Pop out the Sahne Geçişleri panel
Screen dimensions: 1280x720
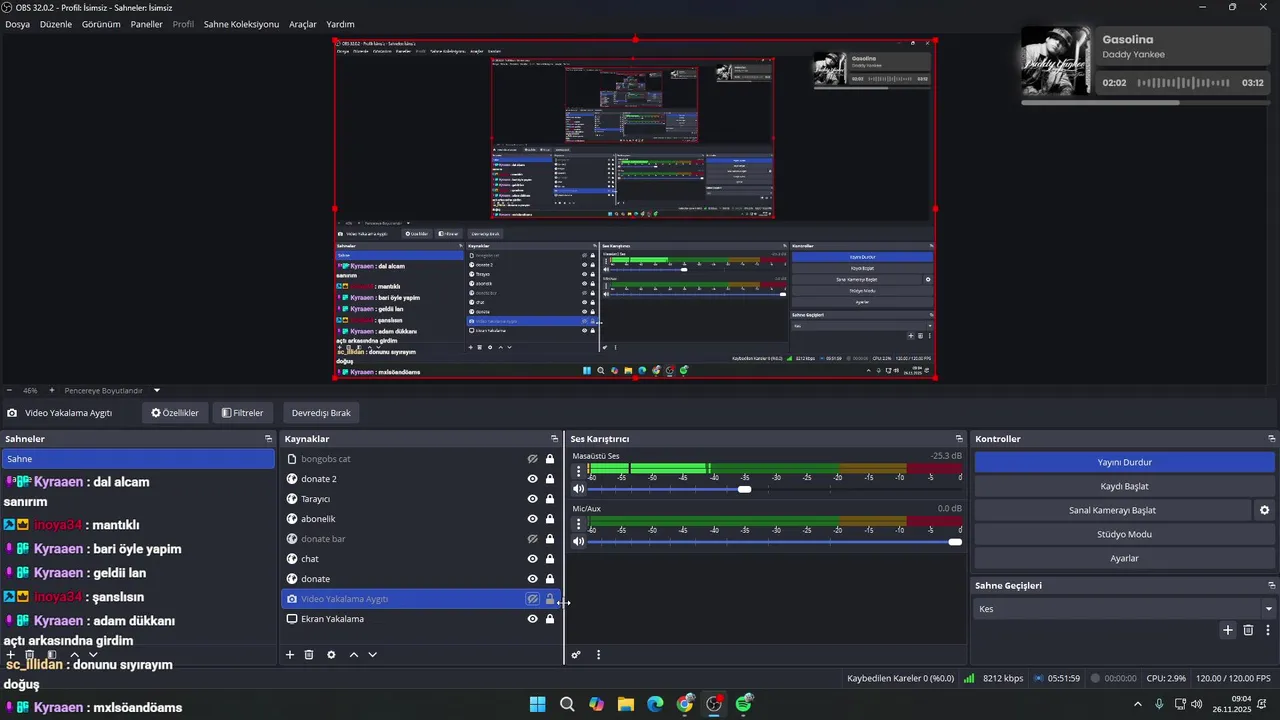(1272, 585)
